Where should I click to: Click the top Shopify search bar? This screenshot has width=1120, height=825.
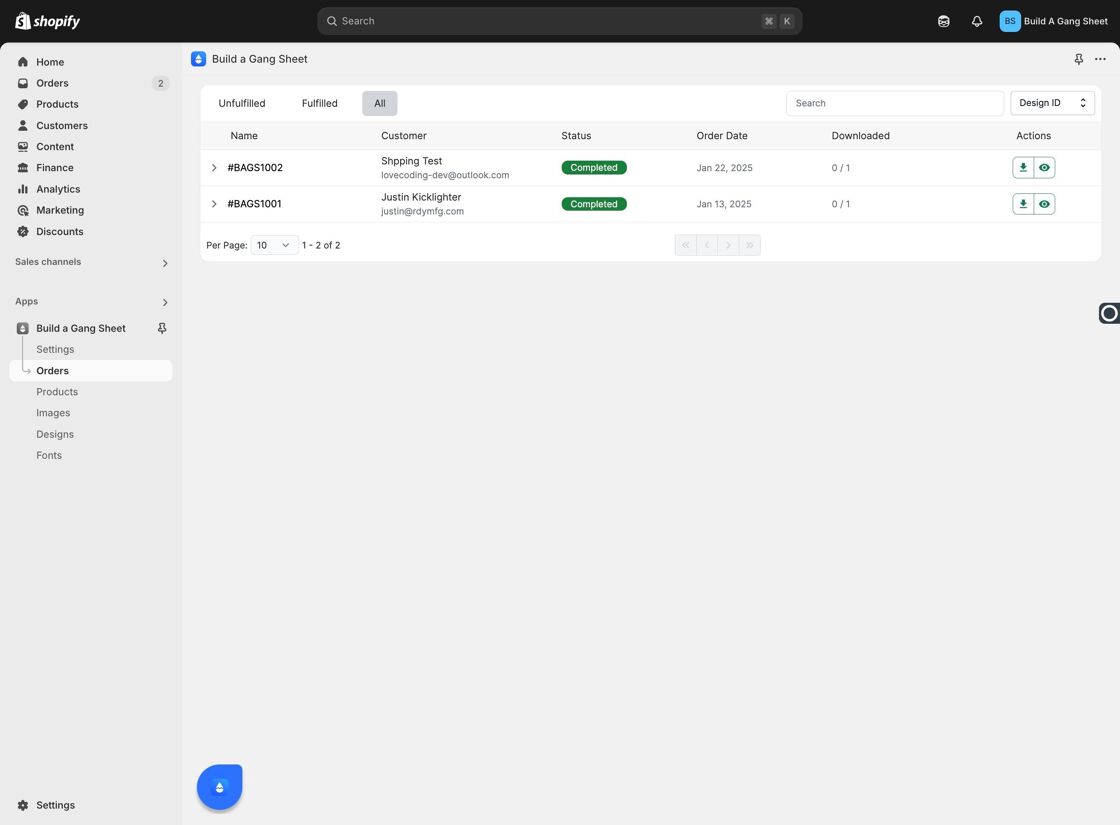[x=559, y=21]
